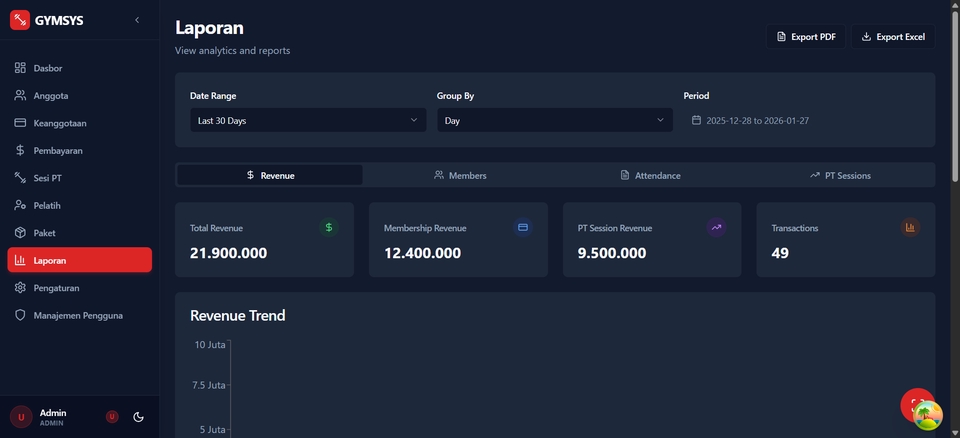The image size is (960, 438).
Task: Click the Keanggotaan card icon
Action: tap(20, 123)
